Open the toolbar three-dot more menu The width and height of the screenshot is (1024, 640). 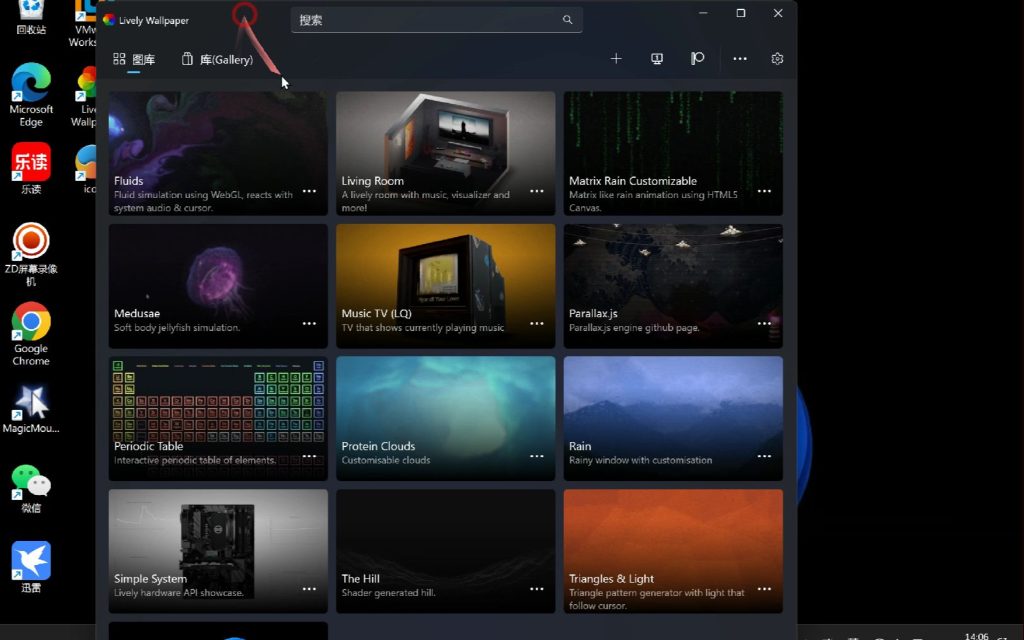740,59
